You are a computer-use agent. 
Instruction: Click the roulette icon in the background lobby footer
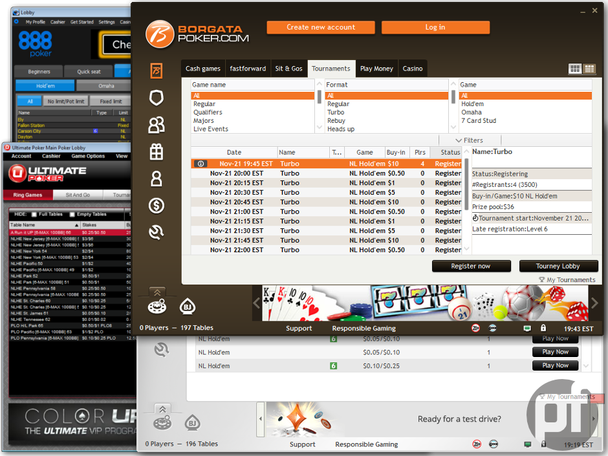pyautogui.click(x=162, y=423)
